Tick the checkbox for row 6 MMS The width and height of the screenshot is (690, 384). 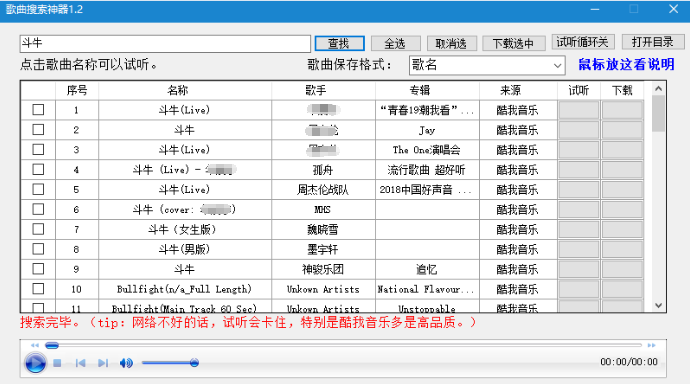38,209
